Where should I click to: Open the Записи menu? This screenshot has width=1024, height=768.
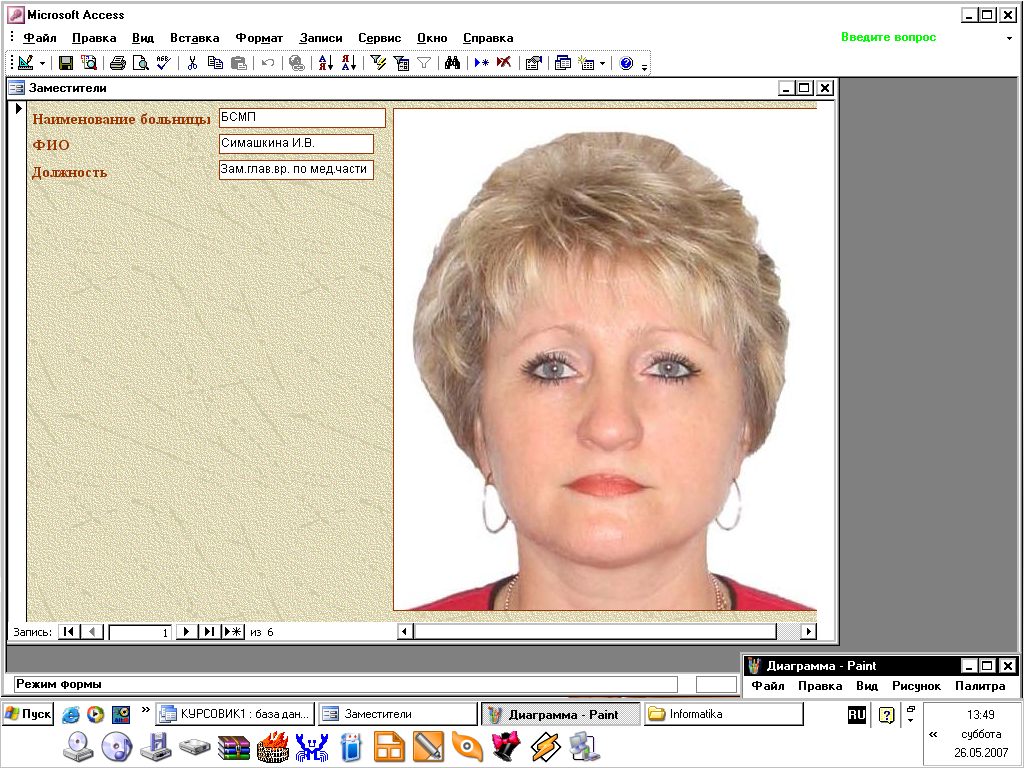(321, 38)
